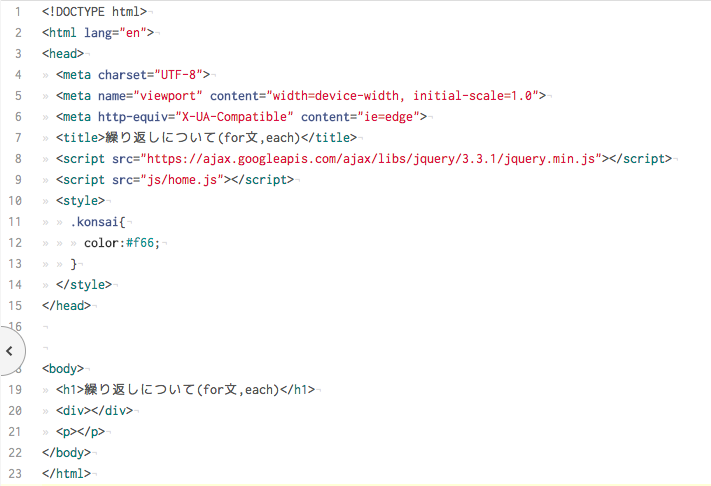The height and width of the screenshot is (486, 711).
Task: Click the opening <style> tag
Action: [80, 200]
